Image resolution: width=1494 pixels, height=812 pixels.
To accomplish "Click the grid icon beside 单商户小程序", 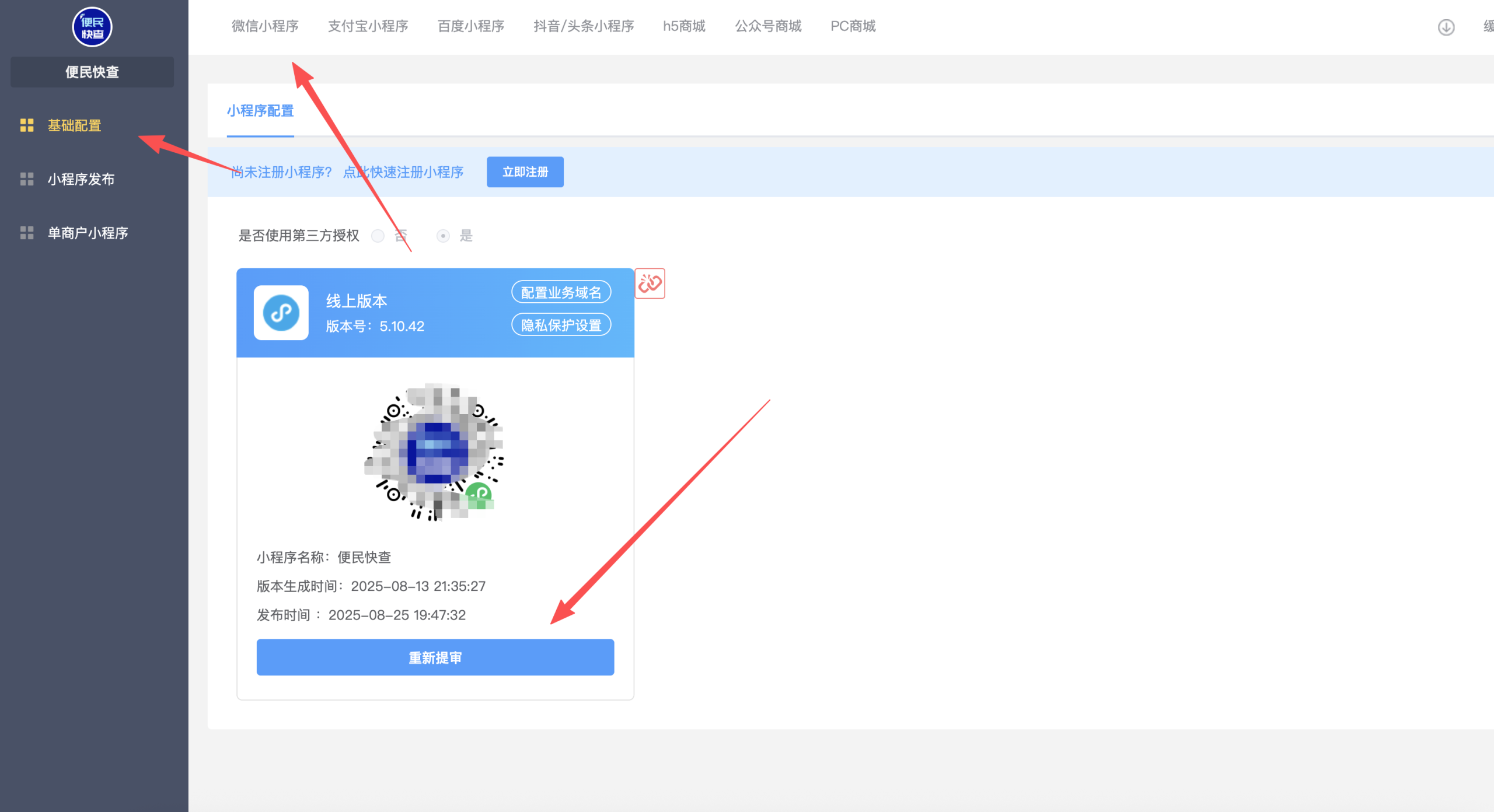I will pos(27,233).
